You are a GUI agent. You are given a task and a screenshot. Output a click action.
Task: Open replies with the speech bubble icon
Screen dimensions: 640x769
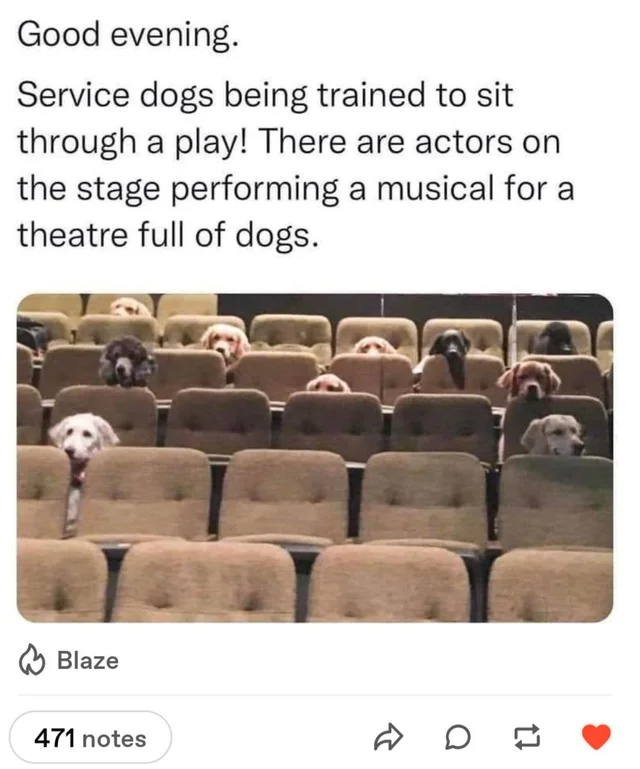coord(458,737)
